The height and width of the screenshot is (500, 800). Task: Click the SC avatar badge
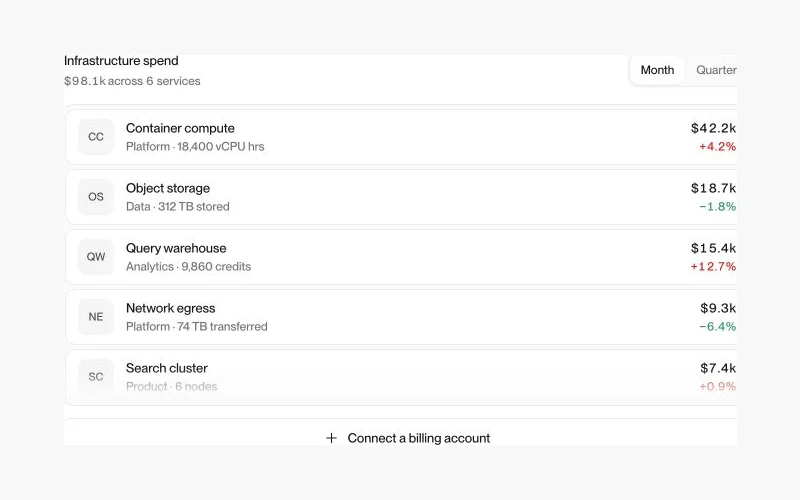click(x=96, y=377)
